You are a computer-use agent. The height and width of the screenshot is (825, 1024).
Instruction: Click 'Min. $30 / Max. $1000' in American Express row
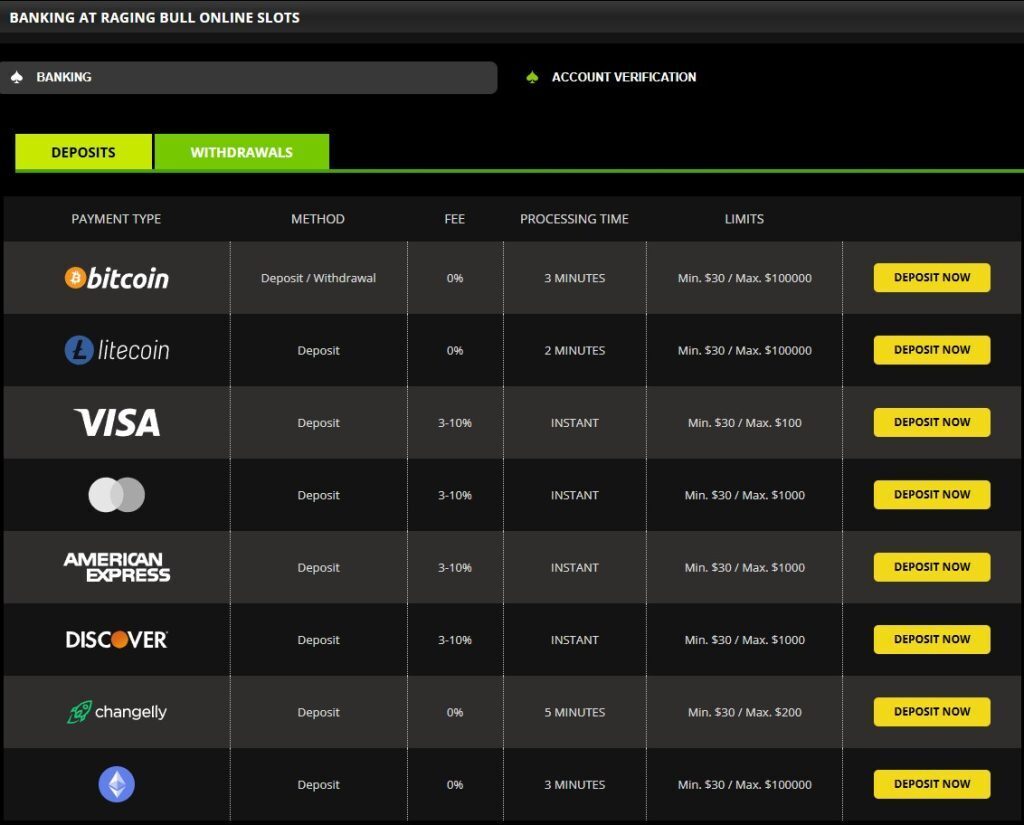click(x=744, y=568)
